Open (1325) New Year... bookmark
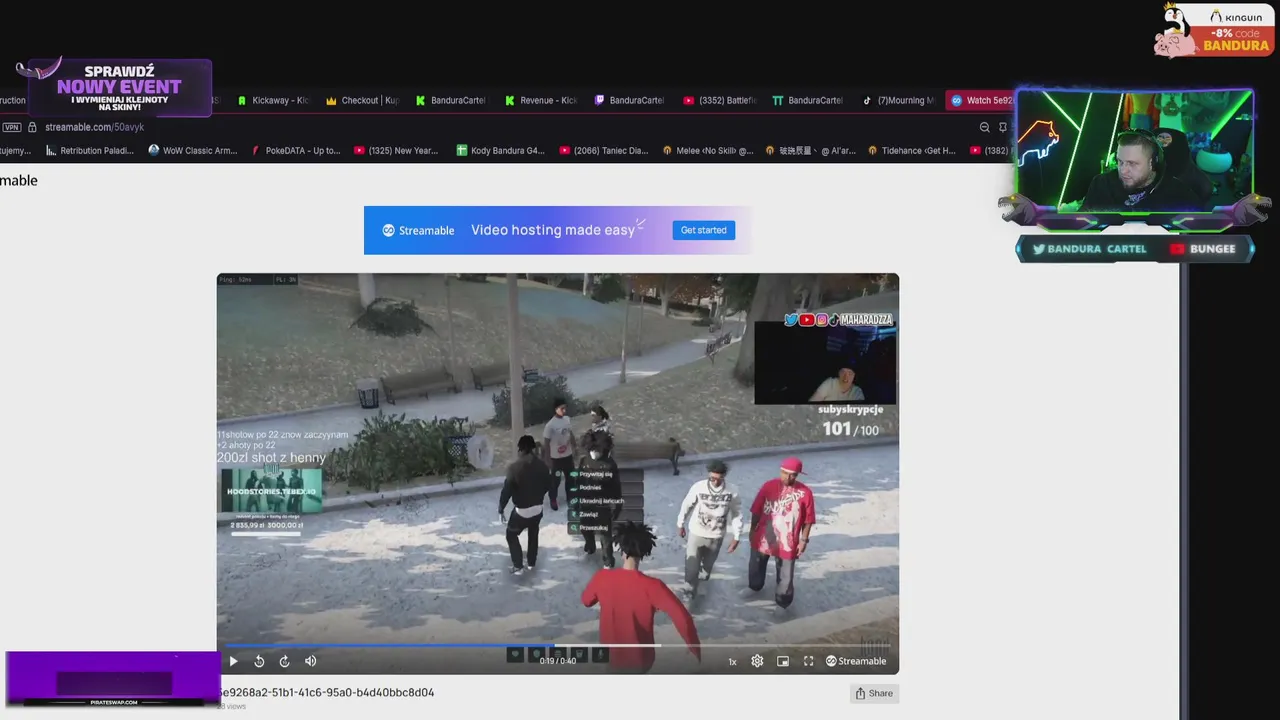Image resolution: width=1280 pixels, height=720 pixels. tap(396, 151)
